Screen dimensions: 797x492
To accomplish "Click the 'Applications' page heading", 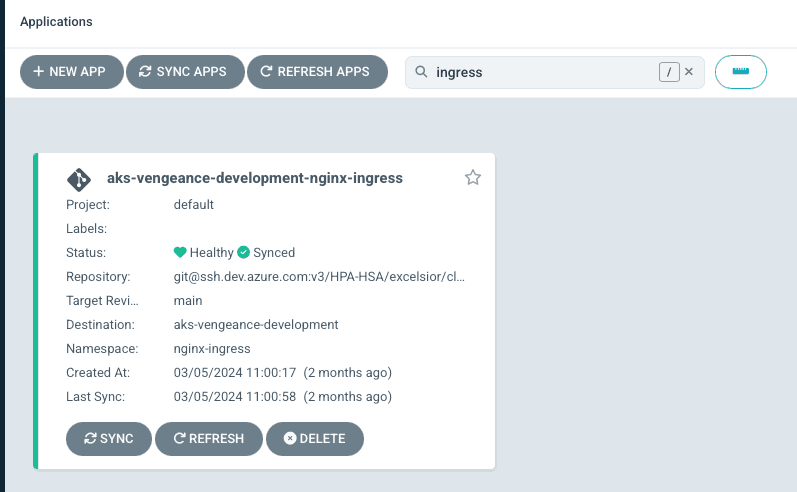I will pos(56,22).
